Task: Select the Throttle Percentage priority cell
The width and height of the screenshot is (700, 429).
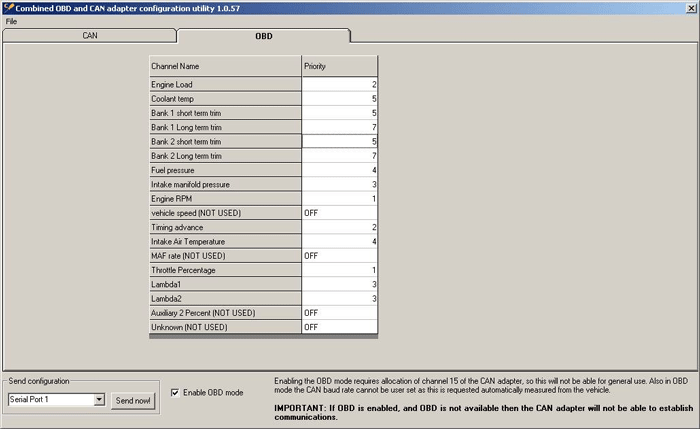Action: coord(339,270)
